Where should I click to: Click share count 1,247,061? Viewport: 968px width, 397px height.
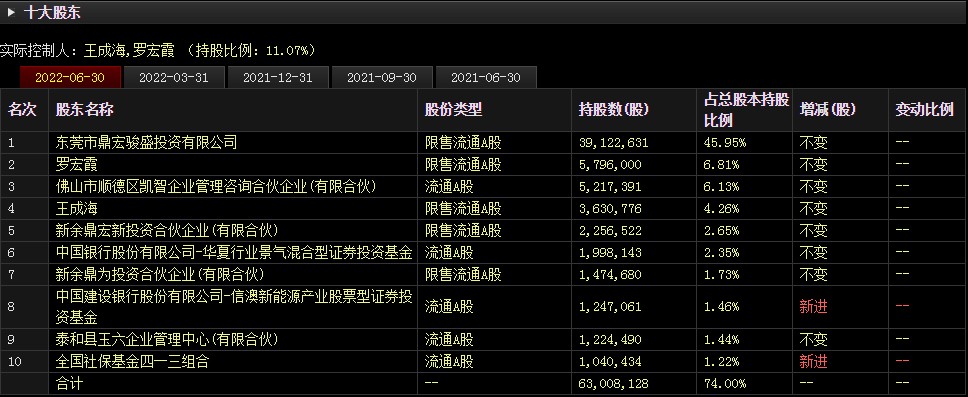click(x=610, y=306)
